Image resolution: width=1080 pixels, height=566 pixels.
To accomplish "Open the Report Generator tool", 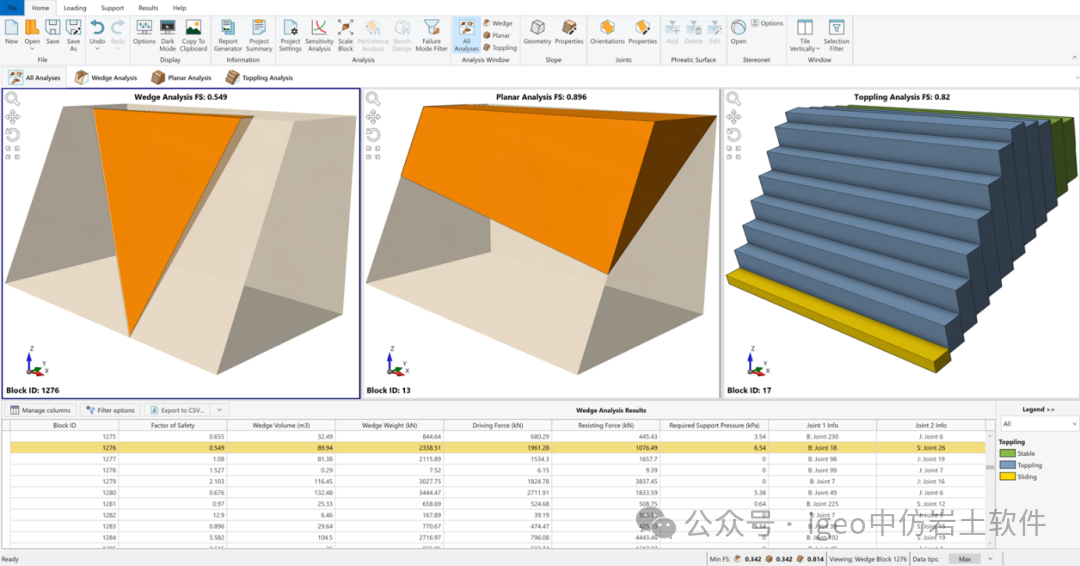I will pos(227,35).
